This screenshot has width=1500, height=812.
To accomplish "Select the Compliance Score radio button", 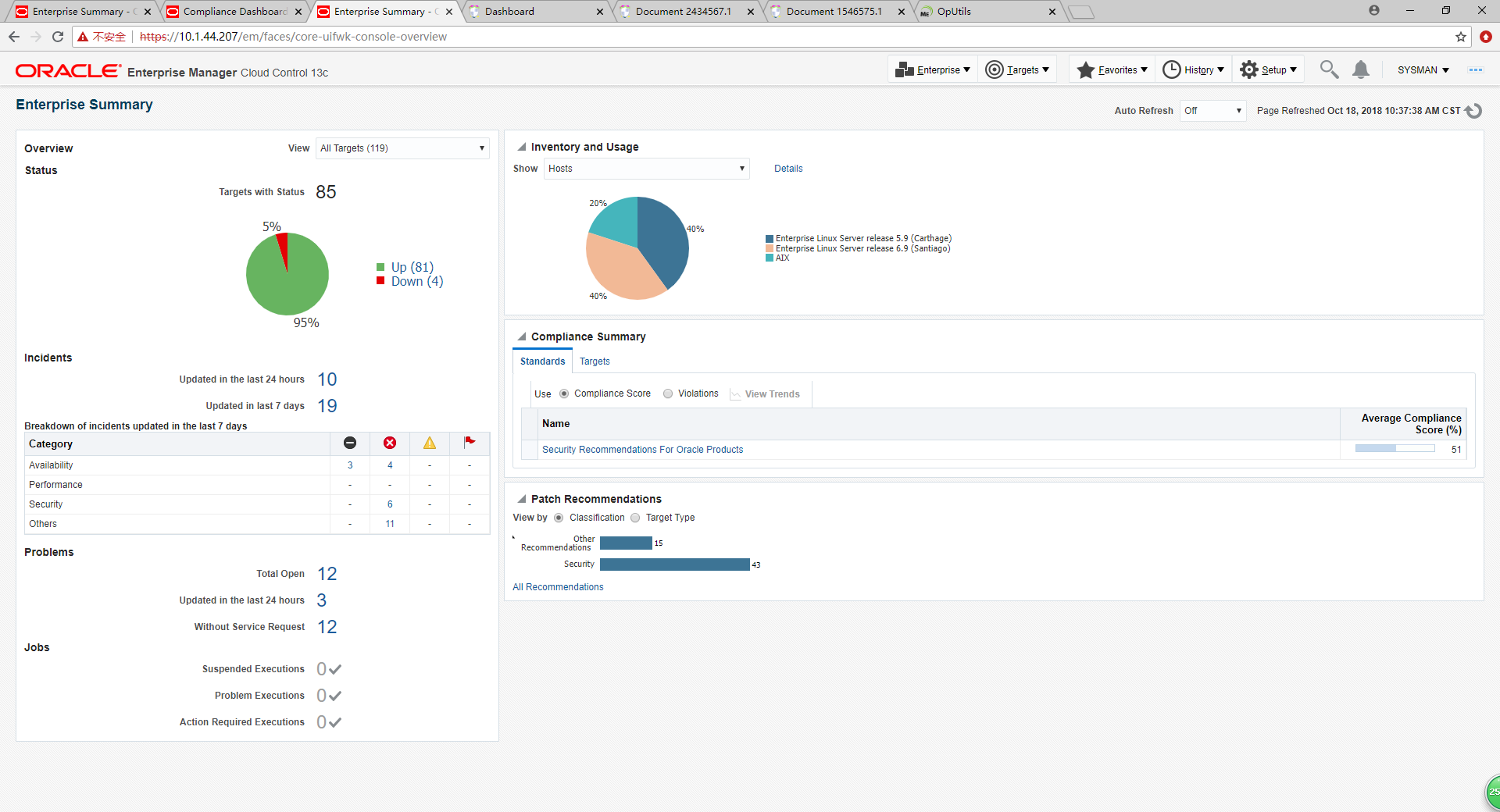I will coord(564,394).
